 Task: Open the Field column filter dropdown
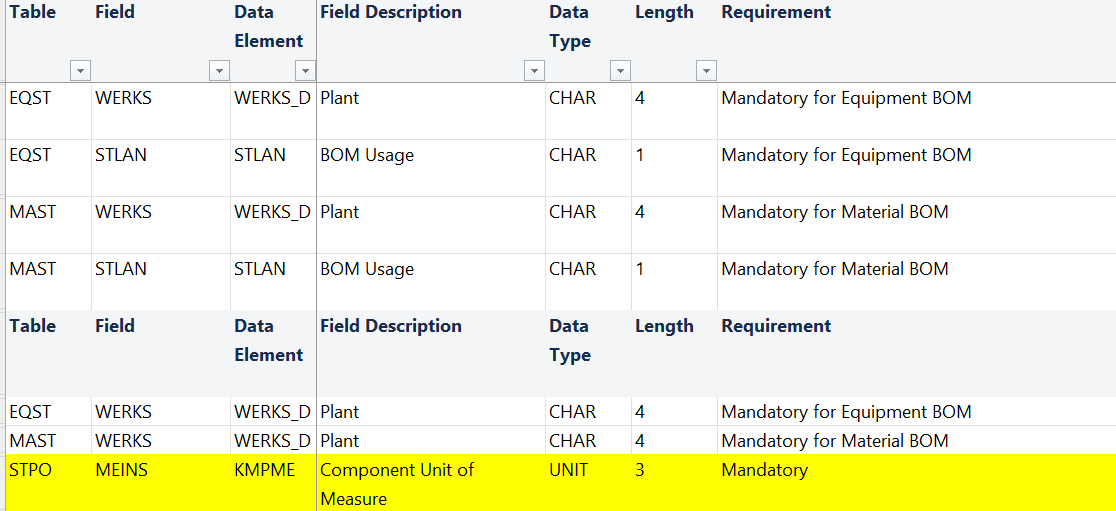219,71
